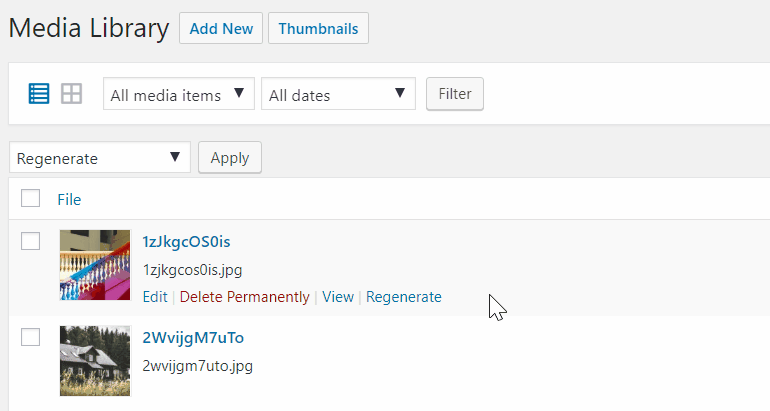Check the box for 1zJkgcOS0is
The width and height of the screenshot is (770, 411).
pos(30,241)
